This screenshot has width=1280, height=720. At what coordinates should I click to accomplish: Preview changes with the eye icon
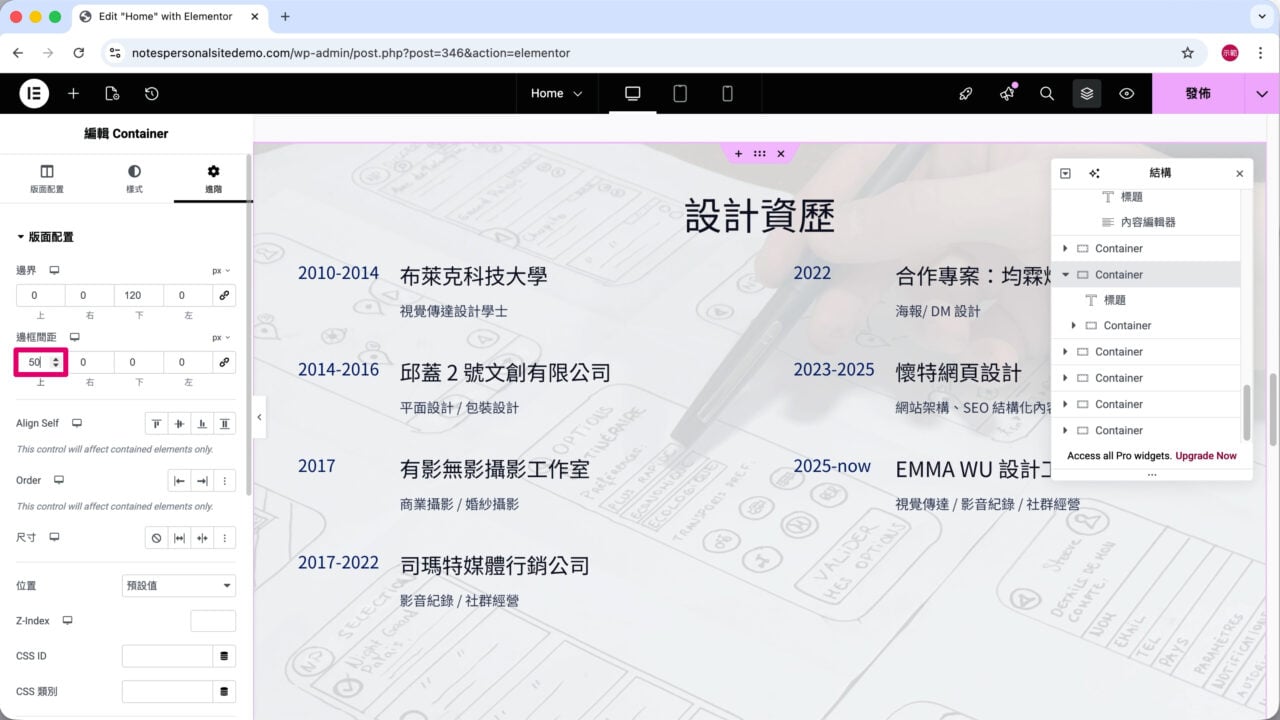click(x=1127, y=93)
